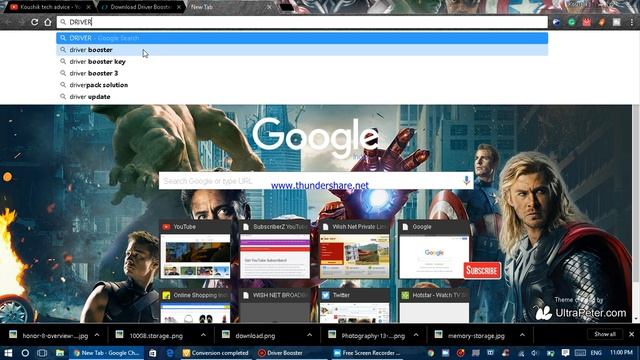Open the Store icon on taskbar
This screenshot has height=360, width=640.
coord(152,353)
